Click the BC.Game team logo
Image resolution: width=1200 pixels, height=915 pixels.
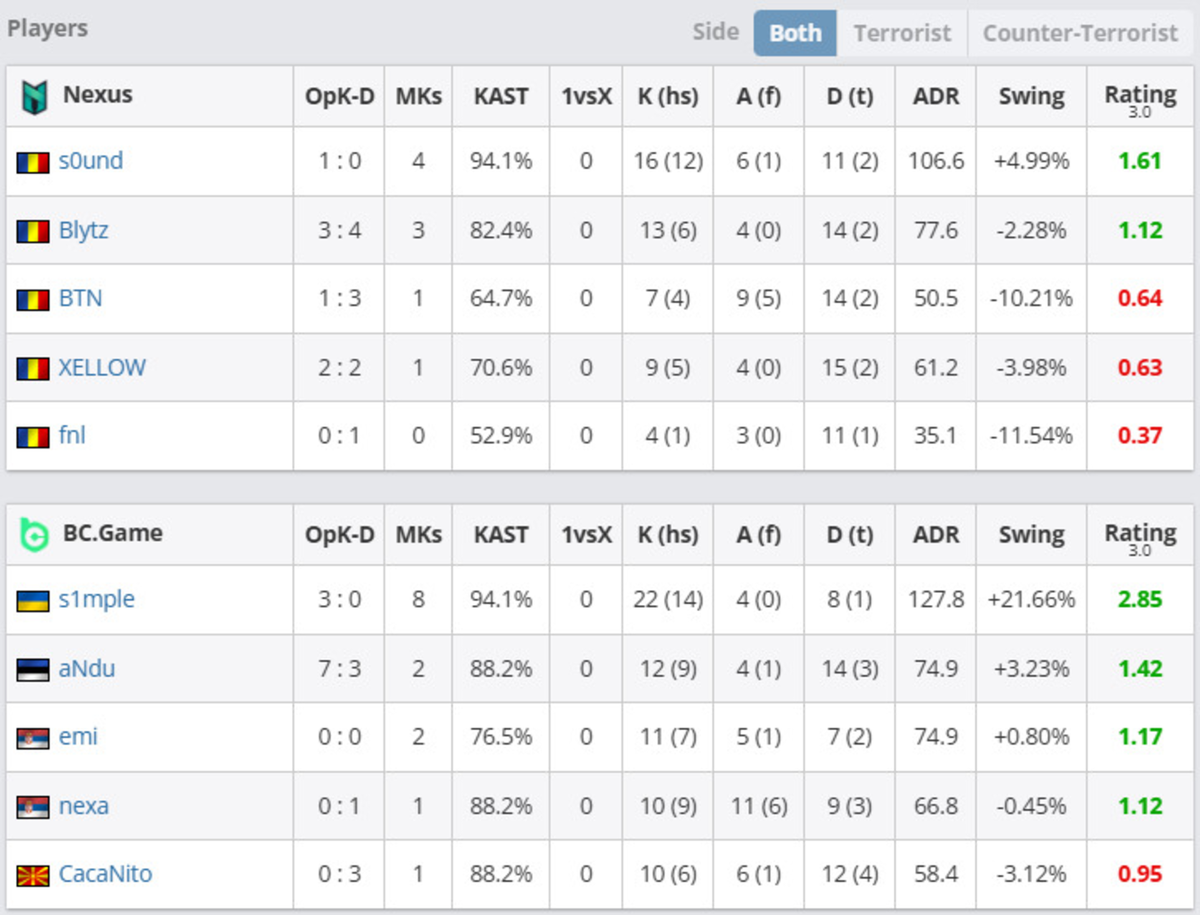34,533
